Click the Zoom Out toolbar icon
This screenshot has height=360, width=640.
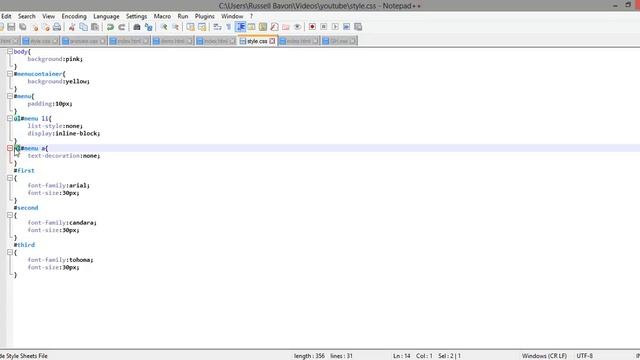pyautogui.click(x=176, y=27)
